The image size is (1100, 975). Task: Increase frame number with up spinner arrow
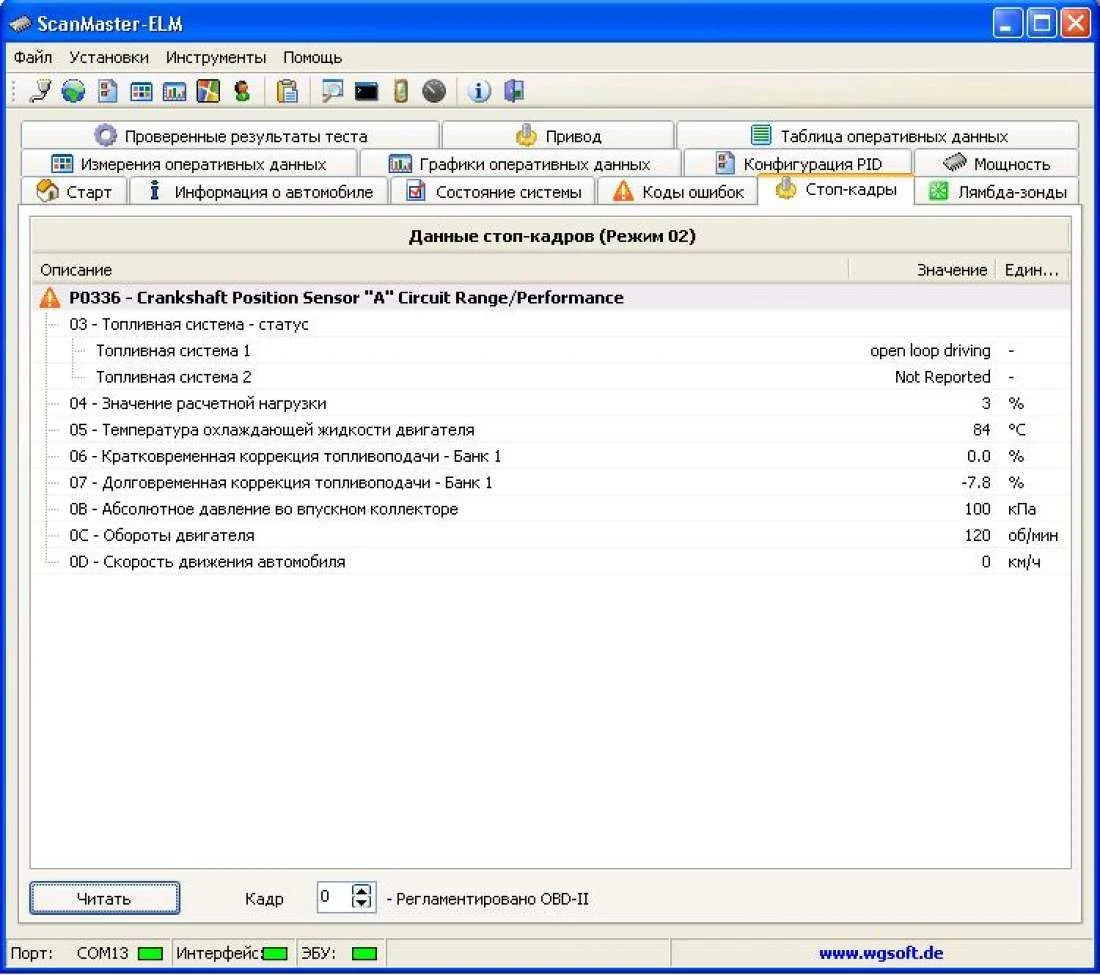pos(362,891)
